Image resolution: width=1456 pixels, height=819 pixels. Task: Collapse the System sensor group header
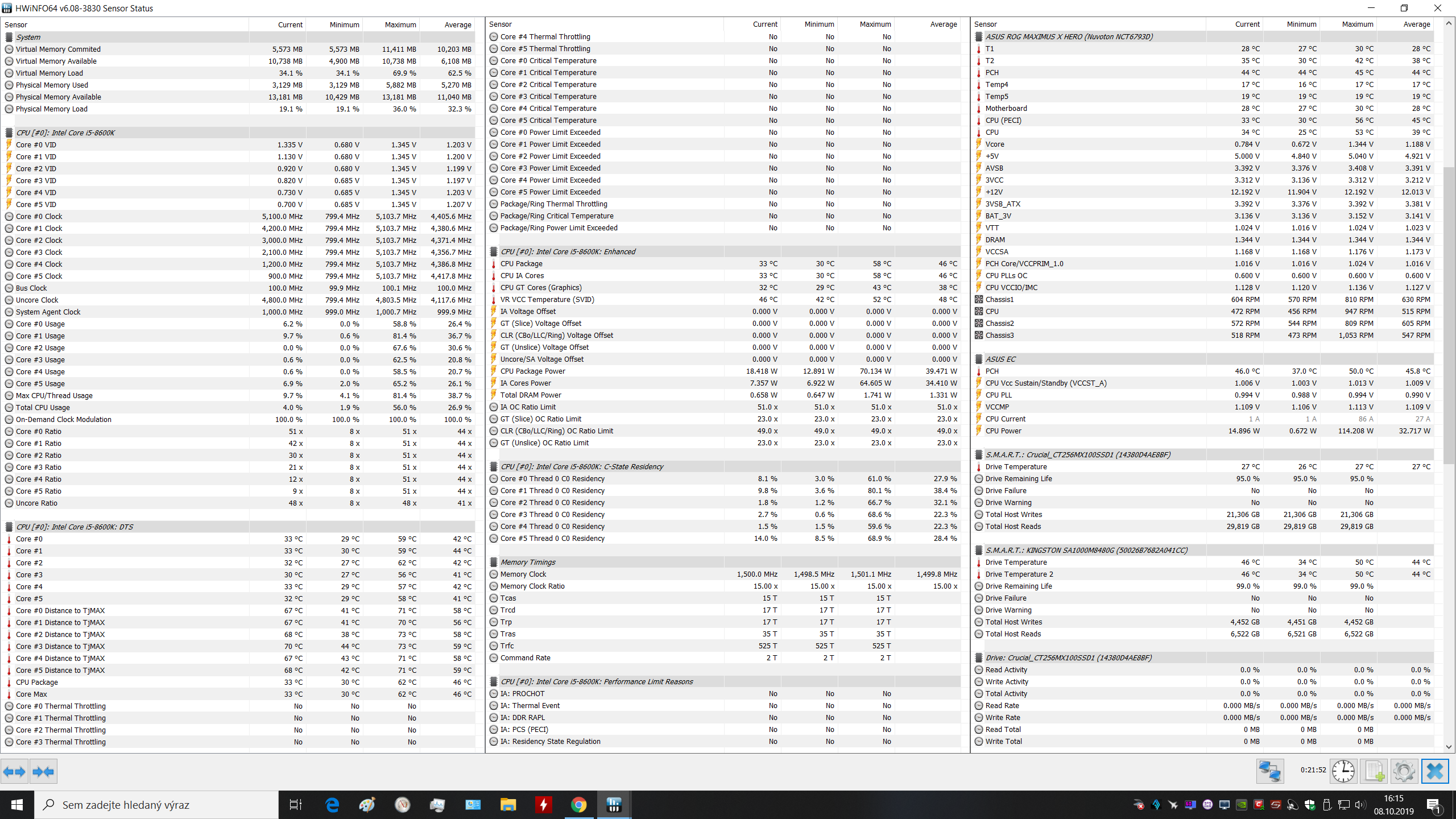28,37
